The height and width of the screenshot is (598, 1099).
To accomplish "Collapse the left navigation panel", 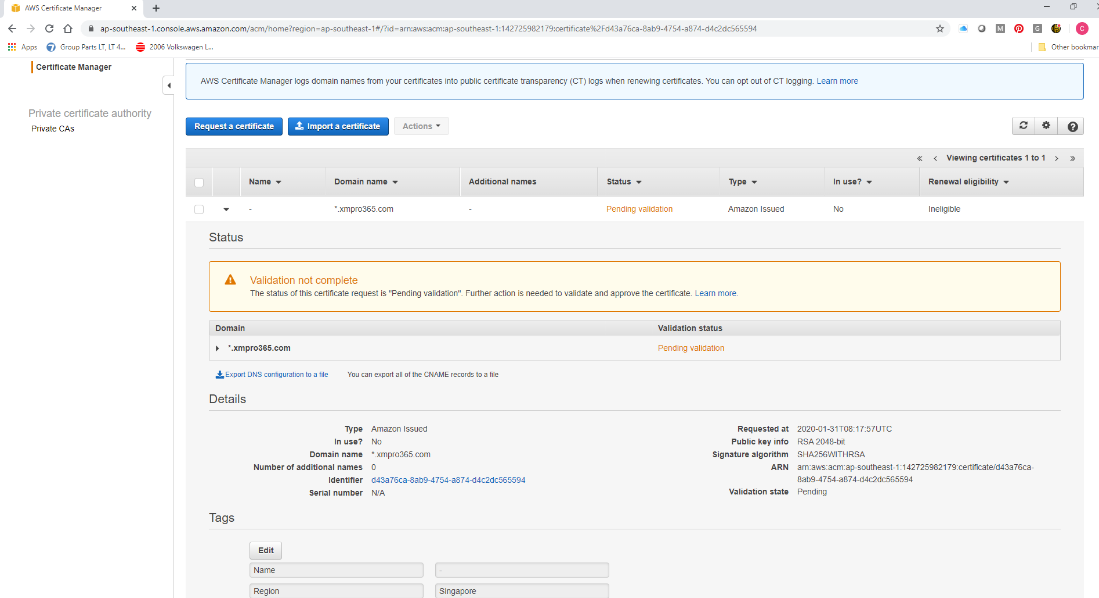I will [169, 86].
